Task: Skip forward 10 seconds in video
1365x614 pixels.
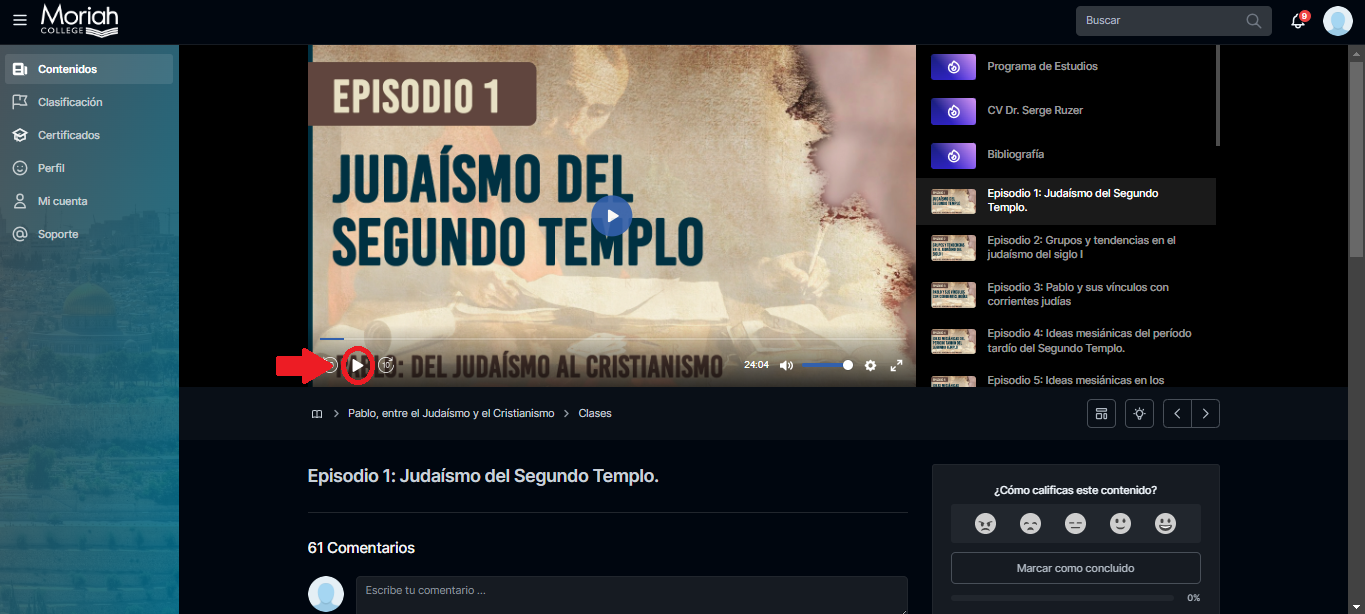Action: click(x=386, y=366)
